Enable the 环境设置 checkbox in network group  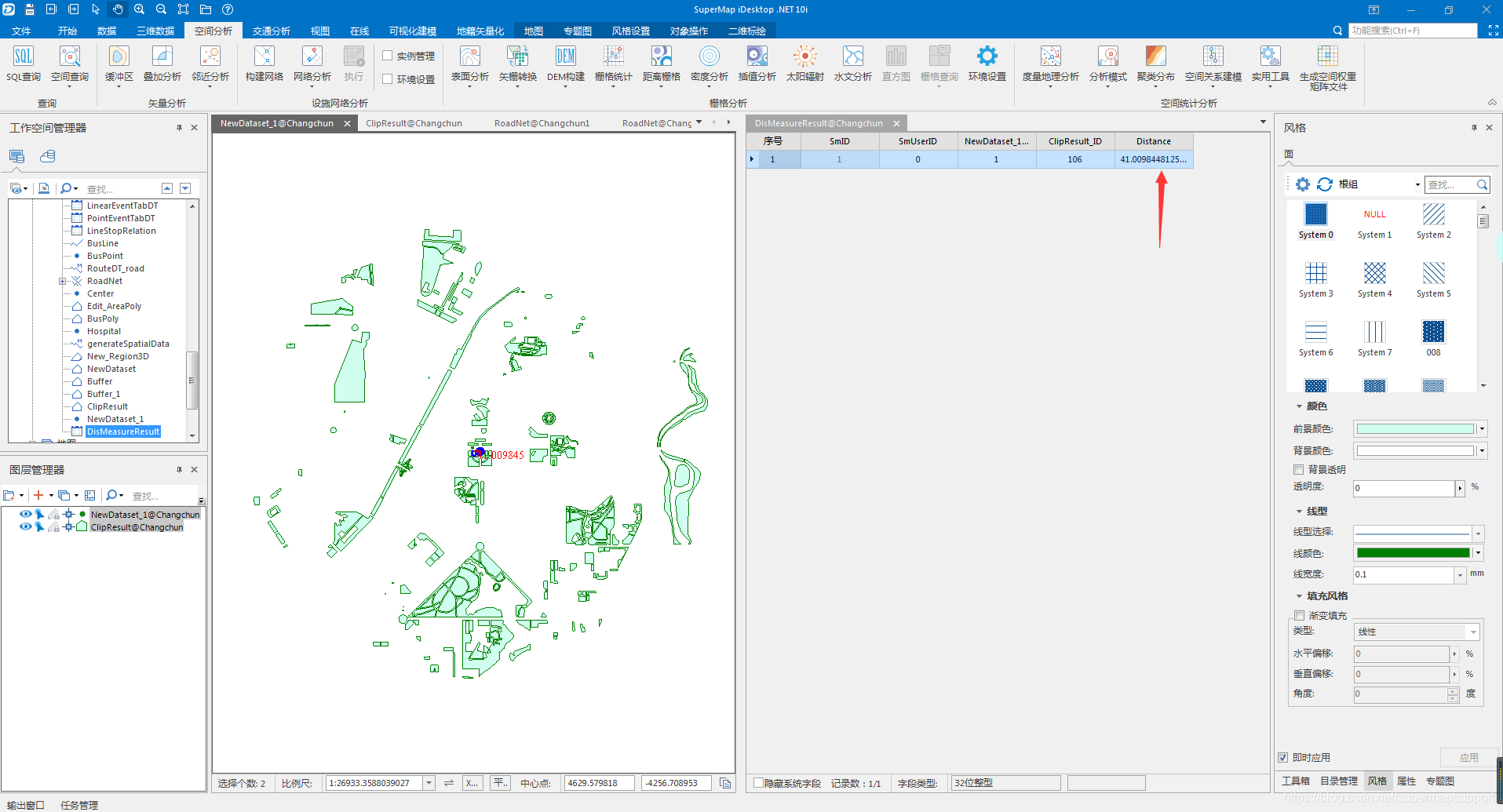coord(388,79)
